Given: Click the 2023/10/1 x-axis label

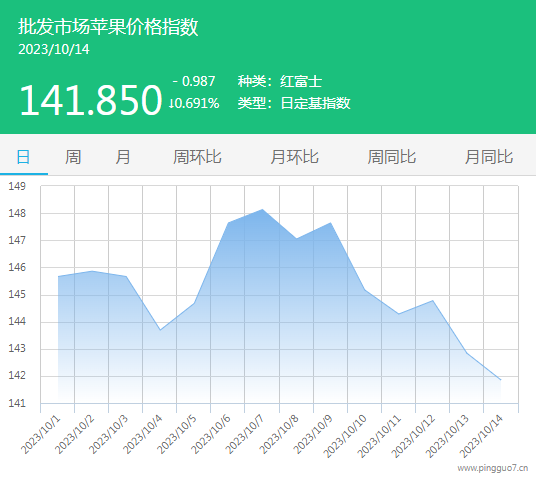Looking at the screenshot, I should pos(41,434).
